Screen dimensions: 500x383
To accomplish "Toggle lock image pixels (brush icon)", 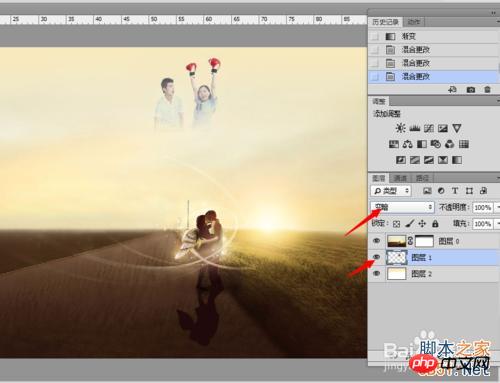I will coord(410,223).
